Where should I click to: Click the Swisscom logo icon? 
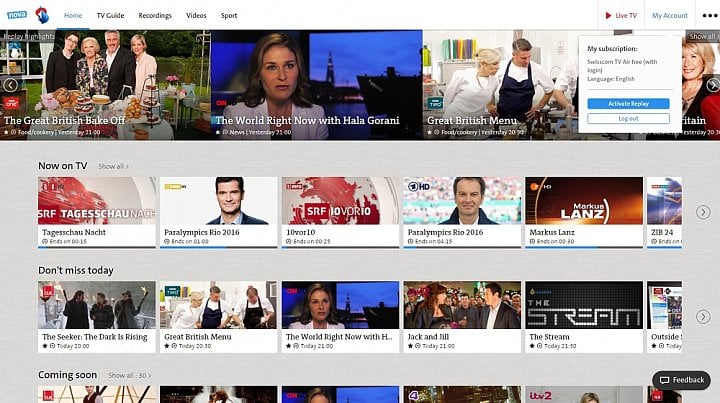[x=42, y=15]
